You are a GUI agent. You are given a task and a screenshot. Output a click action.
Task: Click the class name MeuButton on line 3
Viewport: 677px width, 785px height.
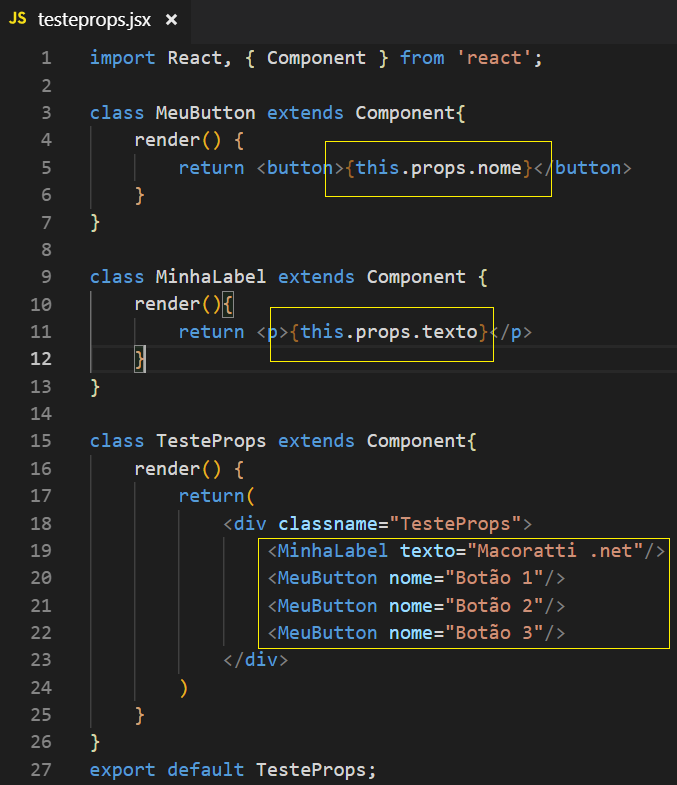(205, 113)
